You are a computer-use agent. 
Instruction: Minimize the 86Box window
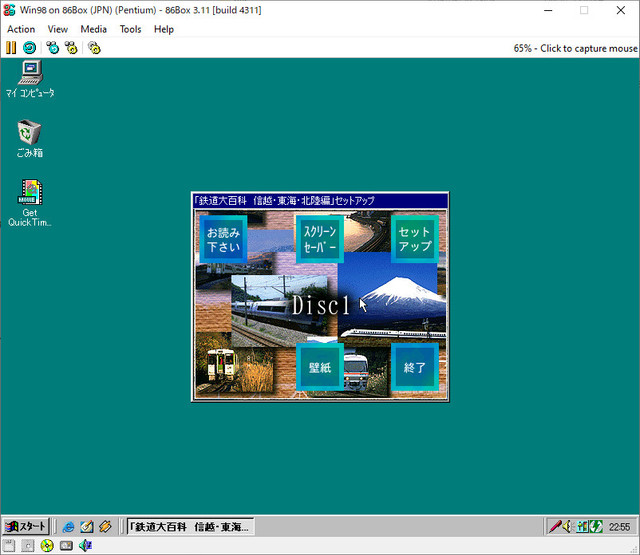[548, 10]
